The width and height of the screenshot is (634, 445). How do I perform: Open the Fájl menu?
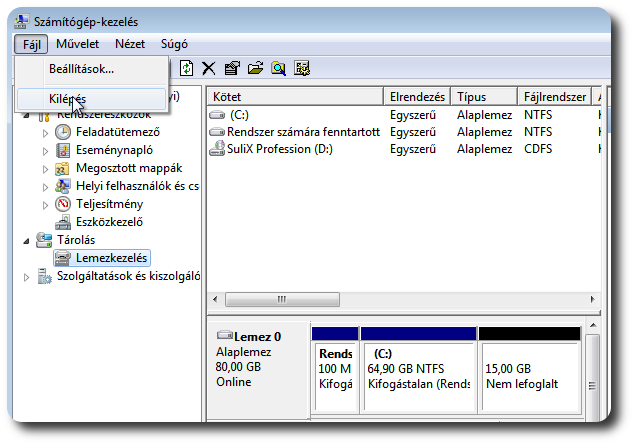click(31, 44)
